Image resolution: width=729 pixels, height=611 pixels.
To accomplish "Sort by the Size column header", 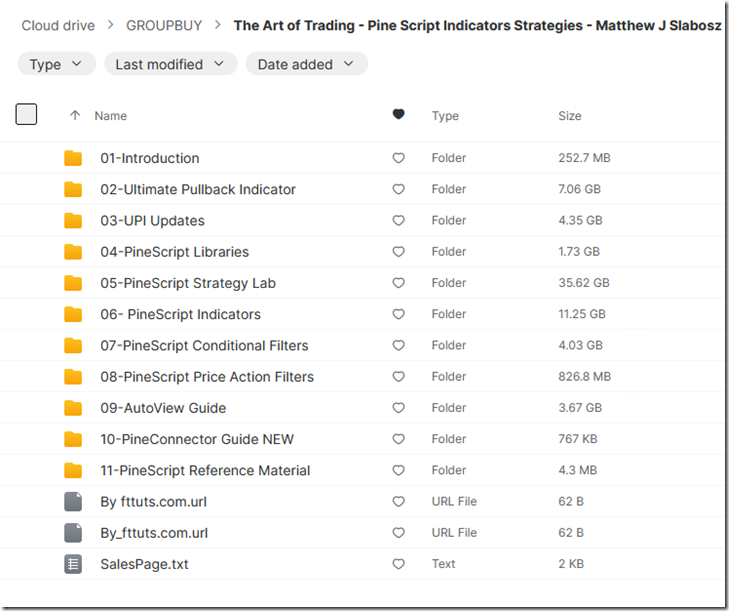I will (x=570, y=116).
